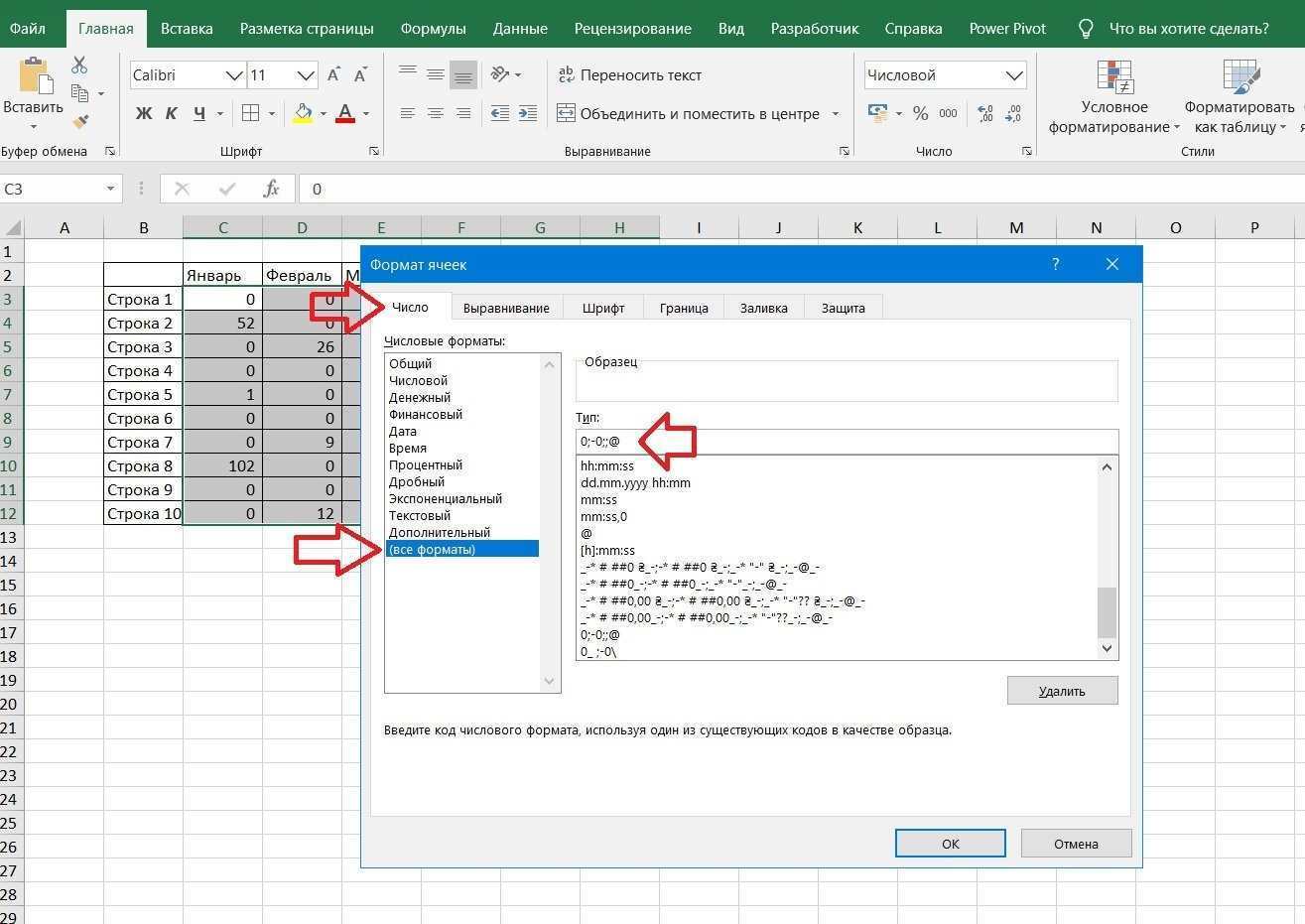The image size is (1305, 924).
Task: Select the Italic (К) icon
Action: 171,113
